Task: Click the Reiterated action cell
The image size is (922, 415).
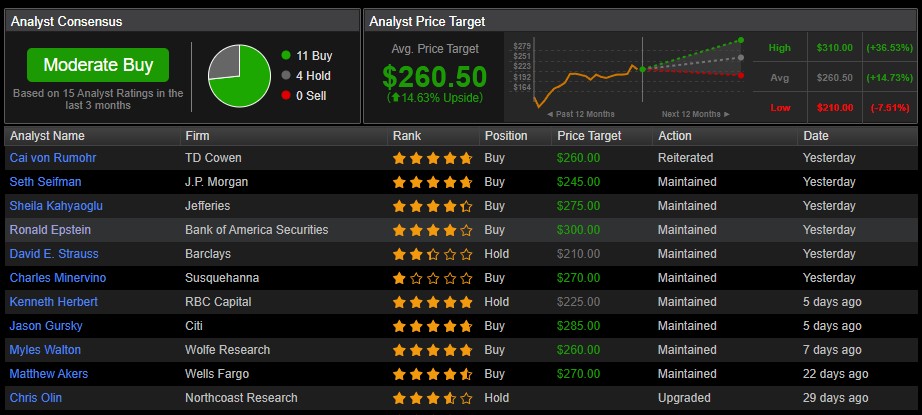Action: (686, 158)
